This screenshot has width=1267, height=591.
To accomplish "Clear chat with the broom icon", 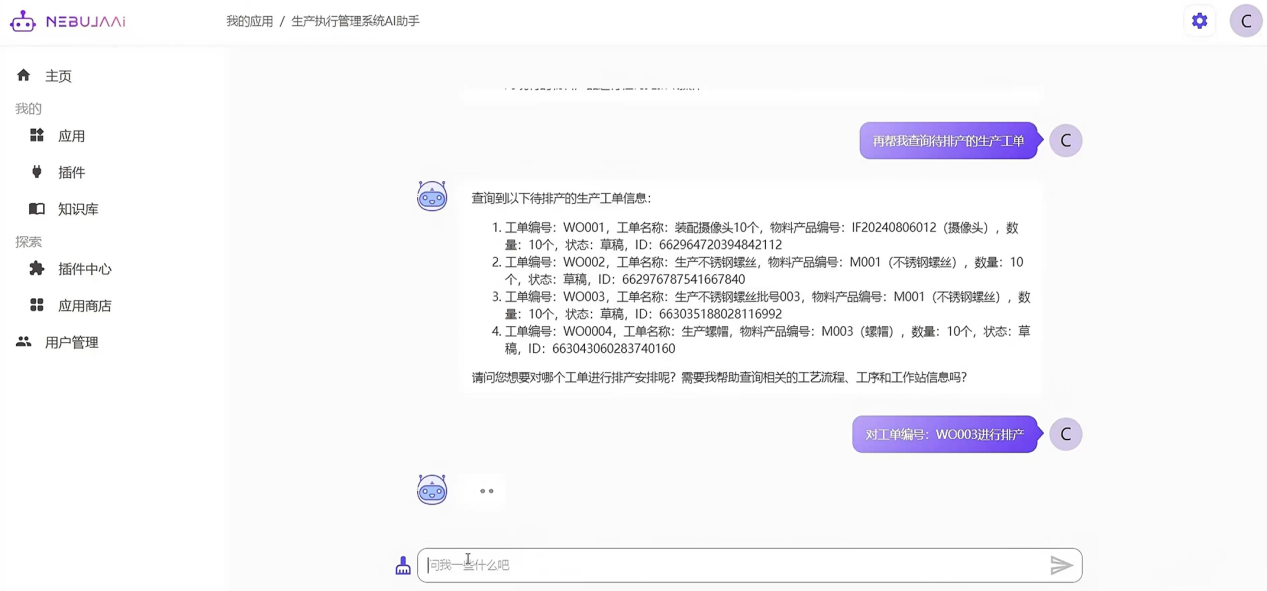I will click(403, 566).
